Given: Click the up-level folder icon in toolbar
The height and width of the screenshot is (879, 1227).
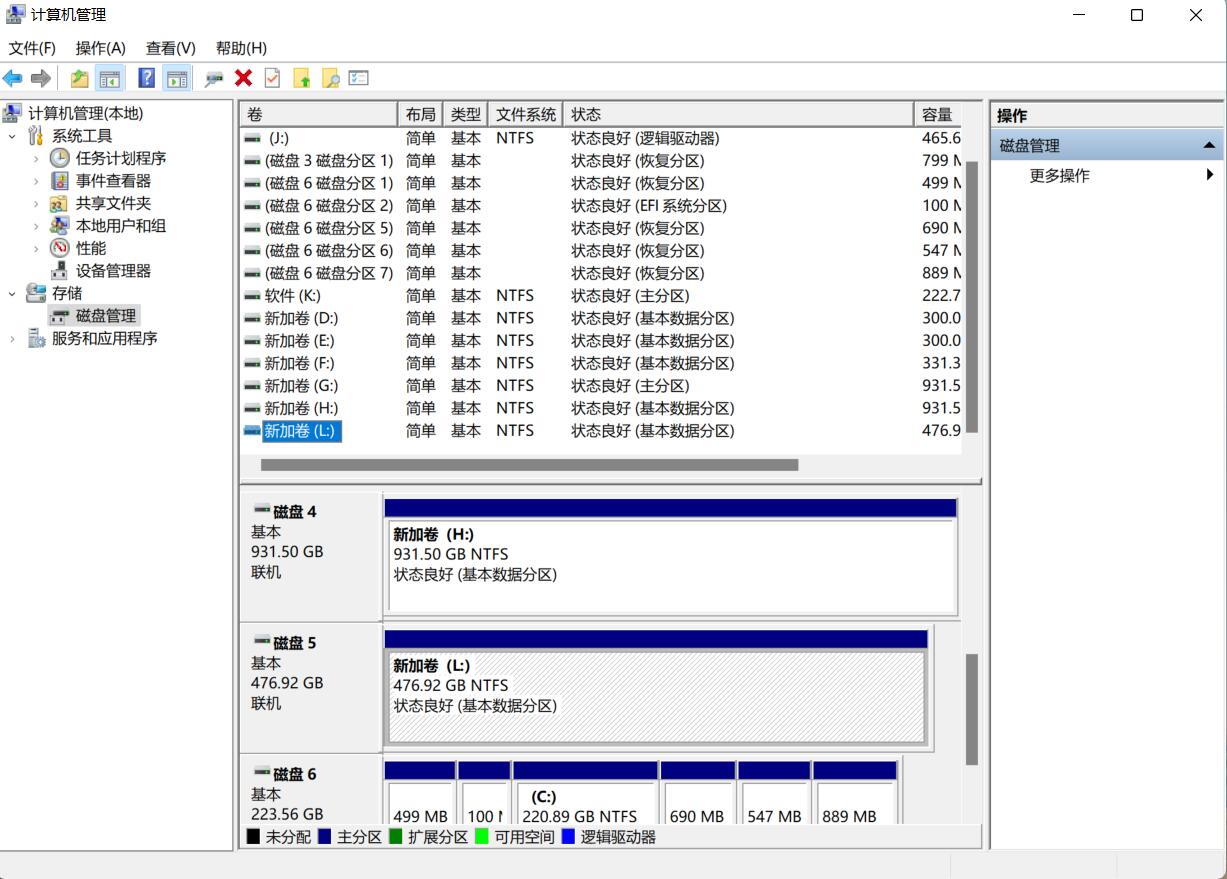Looking at the screenshot, I should click(78, 78).
